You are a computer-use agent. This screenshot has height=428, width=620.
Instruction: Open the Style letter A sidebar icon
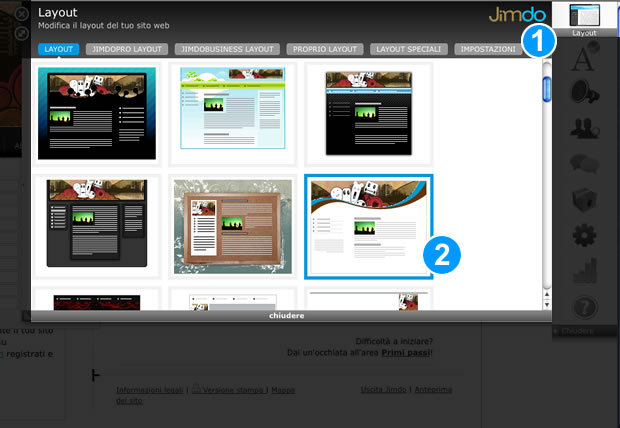584,58
